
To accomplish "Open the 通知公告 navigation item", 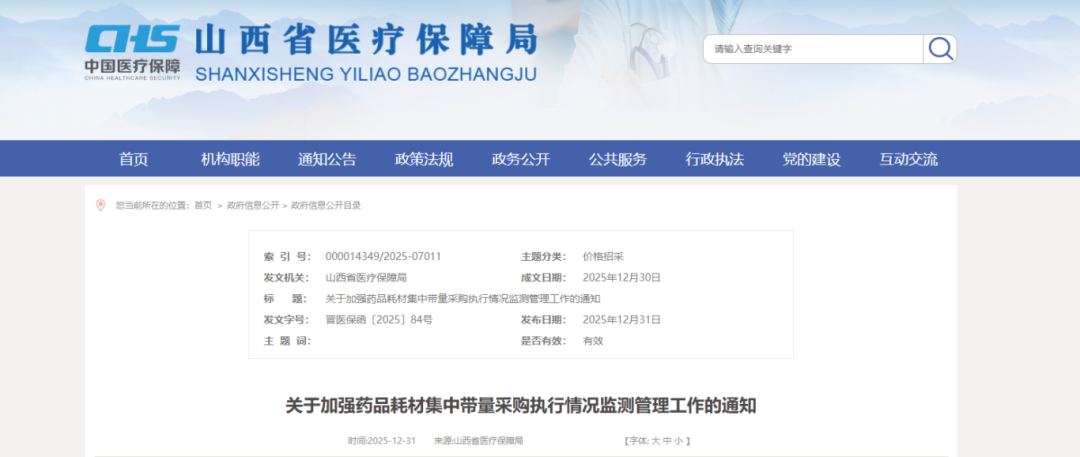I will point(327,159).
